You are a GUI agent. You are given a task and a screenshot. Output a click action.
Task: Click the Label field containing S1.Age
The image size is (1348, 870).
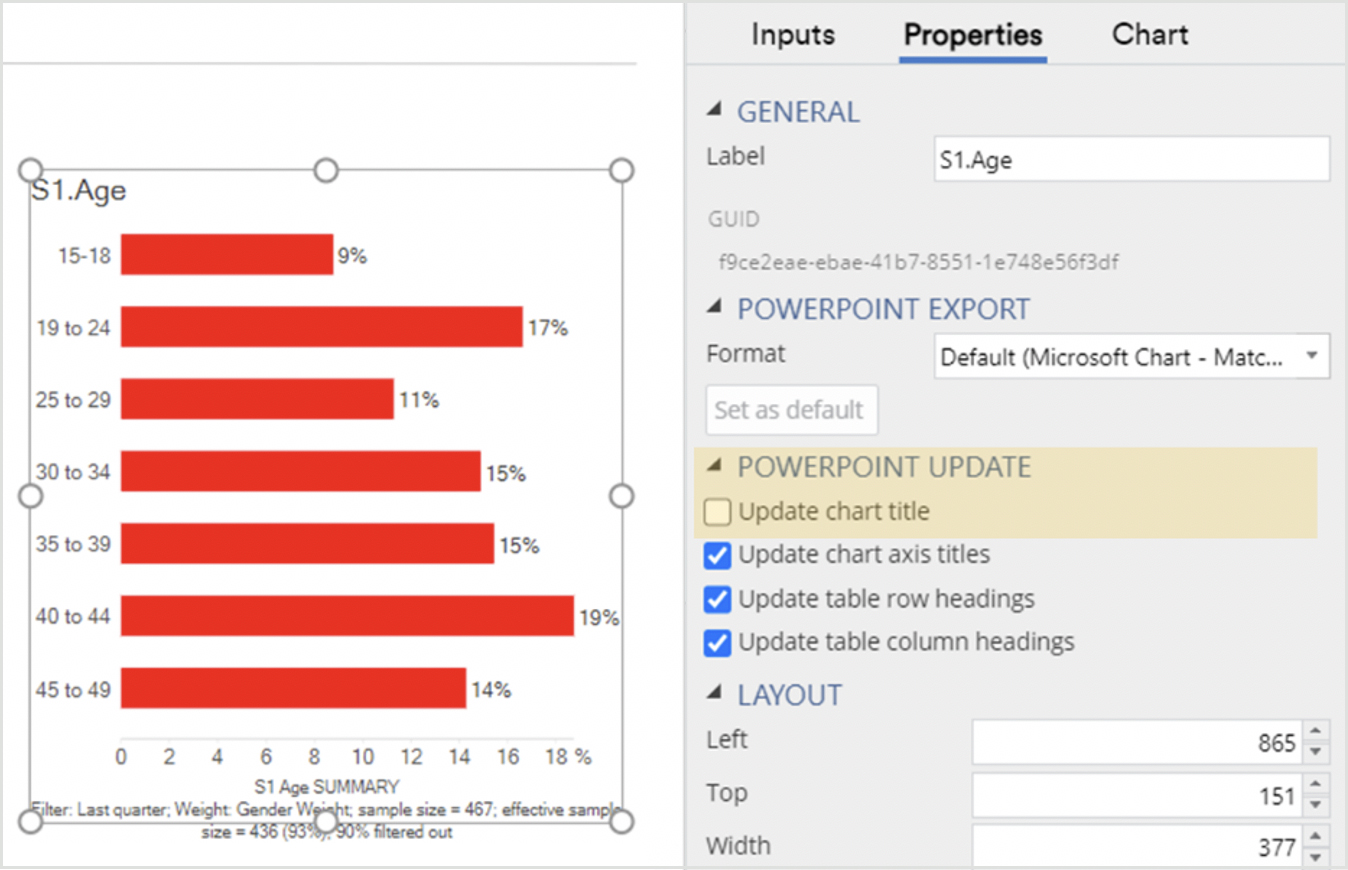(x=1132, y=160)
